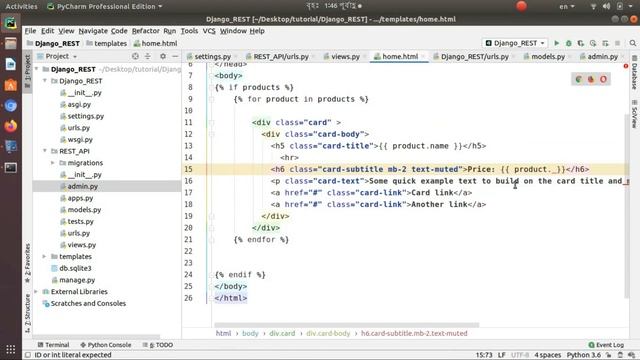Open the TODO tool window
The image size is (640, 360).
tap(158, 345)
